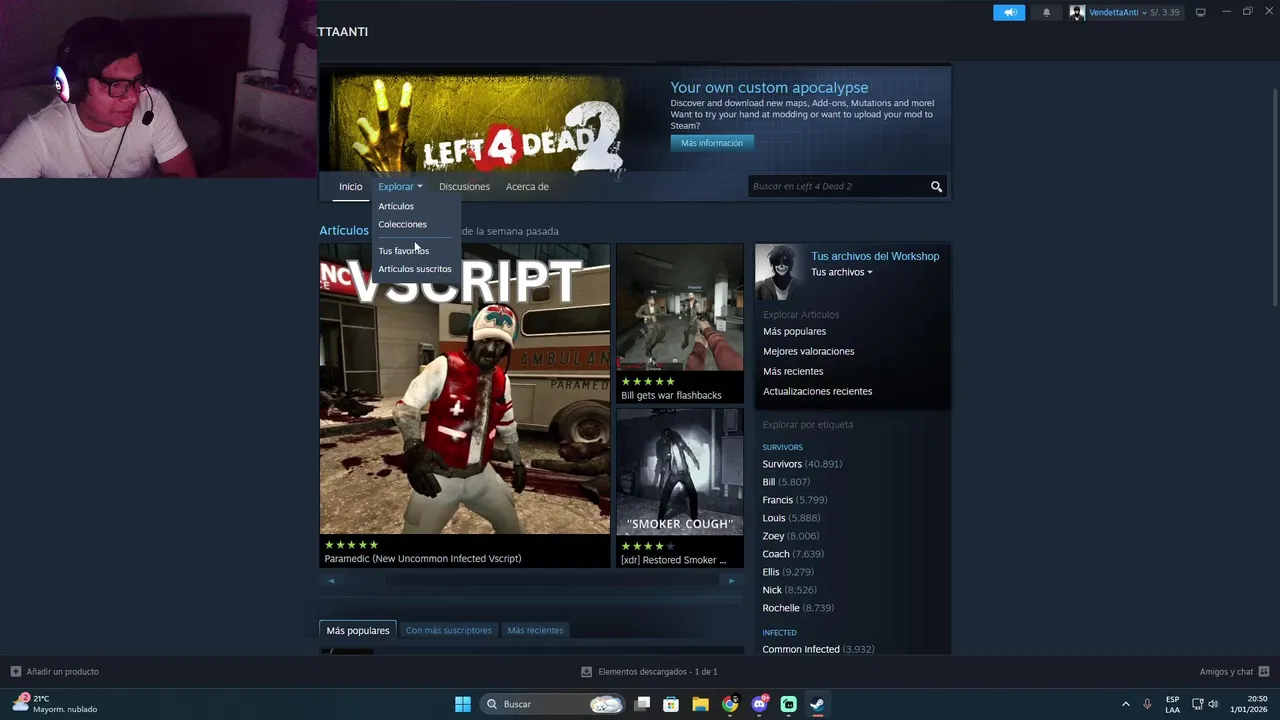Select Más recientes bottom tab
The height and width of the screenshot is (720, 1280).
[x=535, y=630]
